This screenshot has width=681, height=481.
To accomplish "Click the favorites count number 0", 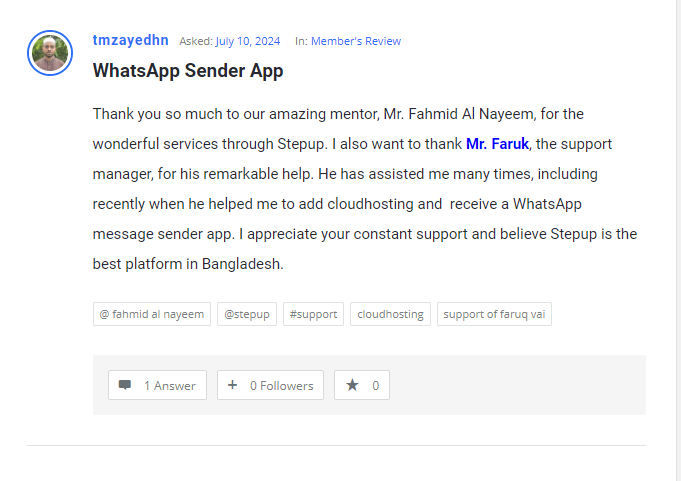I will 376,385.
